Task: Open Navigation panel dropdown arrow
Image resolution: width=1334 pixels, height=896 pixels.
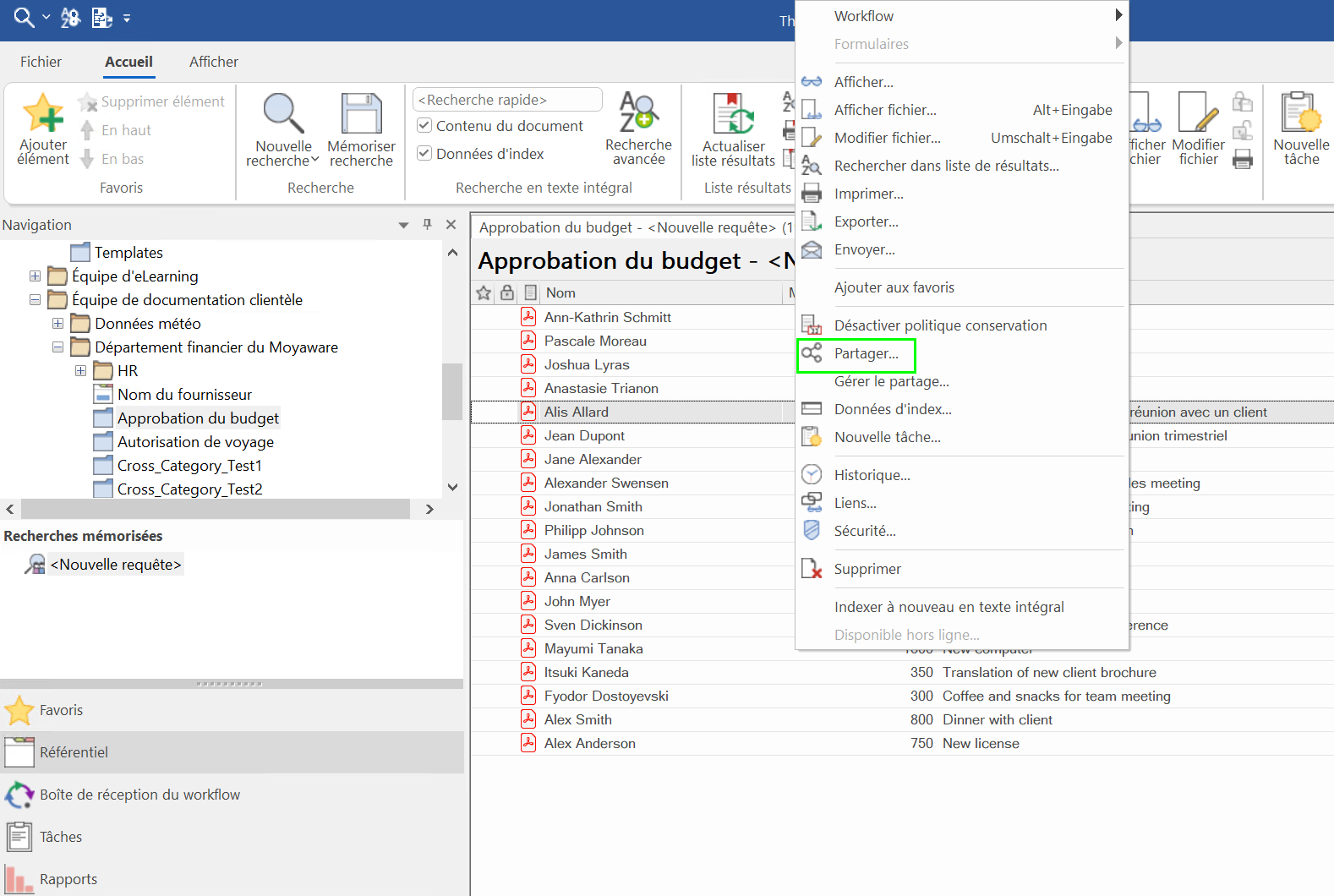Action: click(x=403, y=225)
